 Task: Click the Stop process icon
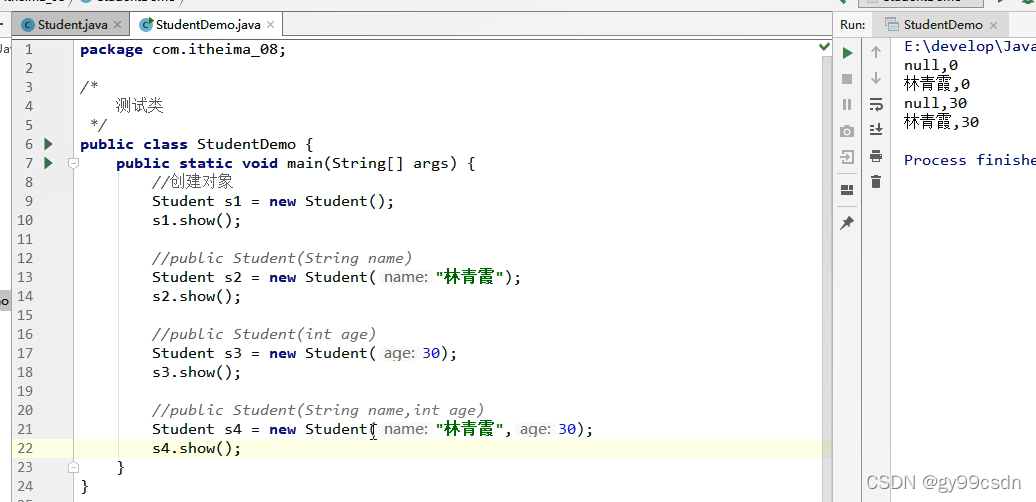[x=847, y=79]
